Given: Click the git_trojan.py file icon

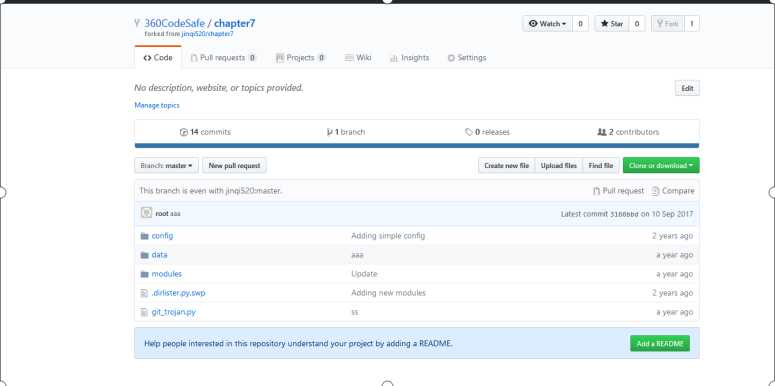Looking at the screenshot, I should point(144,312).
